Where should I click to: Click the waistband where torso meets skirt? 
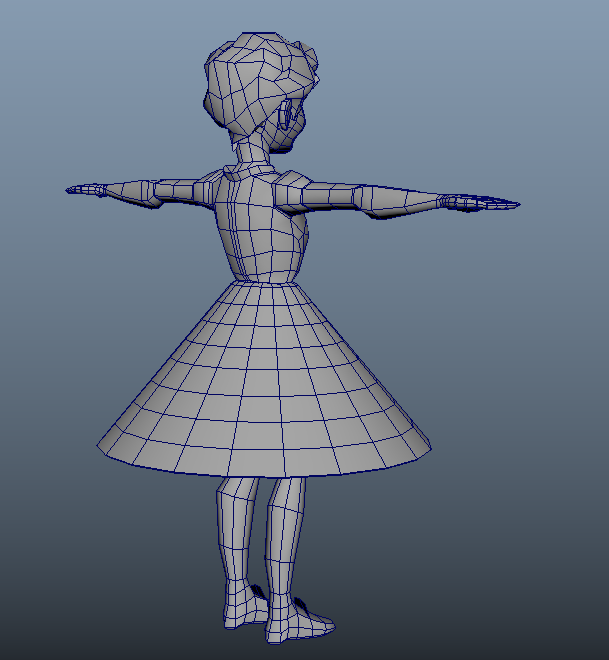point(262,282)
